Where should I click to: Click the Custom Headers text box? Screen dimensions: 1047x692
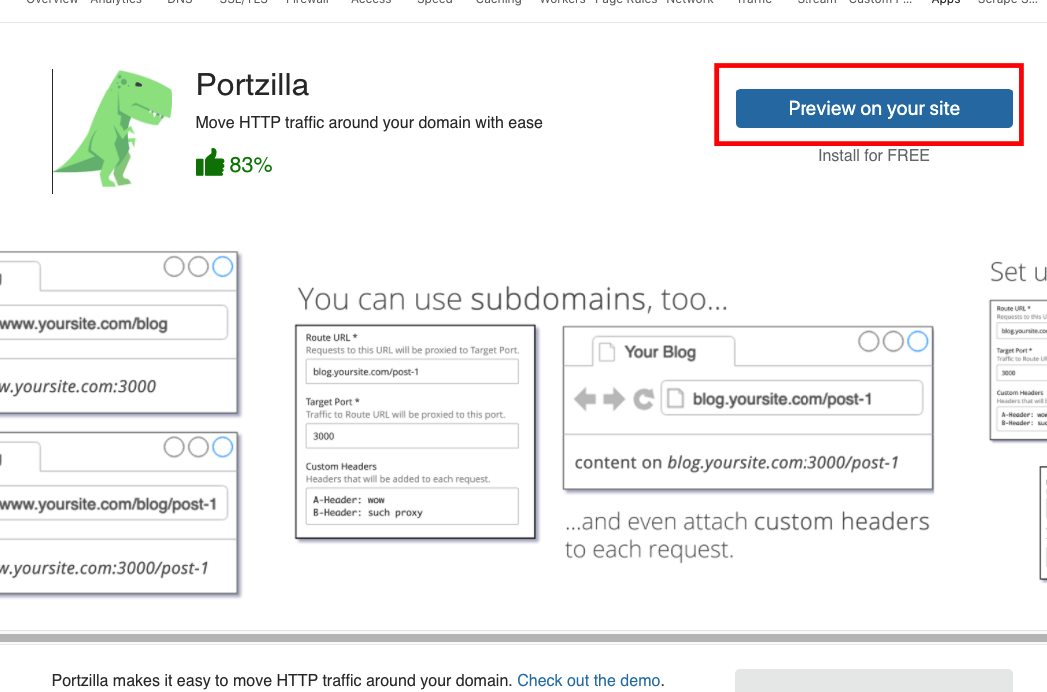(x=412, y=506)
